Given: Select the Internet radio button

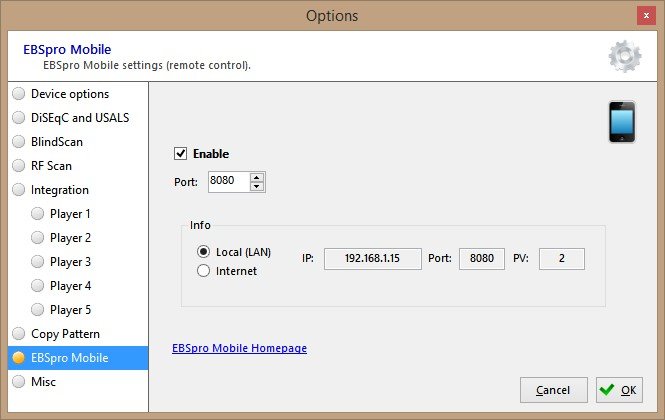Looking at the screenshot, I should [x=204, y=271].
